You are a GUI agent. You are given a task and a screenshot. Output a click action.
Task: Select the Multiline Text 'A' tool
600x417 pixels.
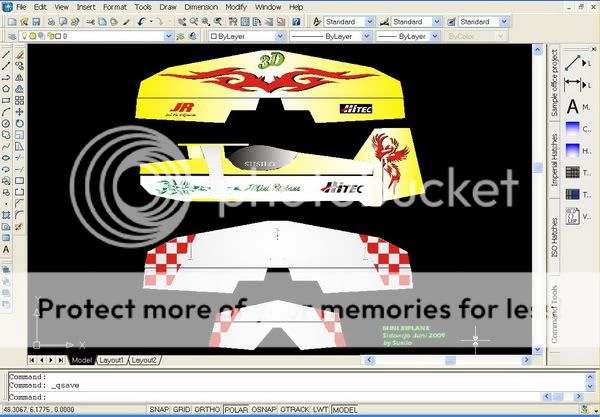pos(6,249)
